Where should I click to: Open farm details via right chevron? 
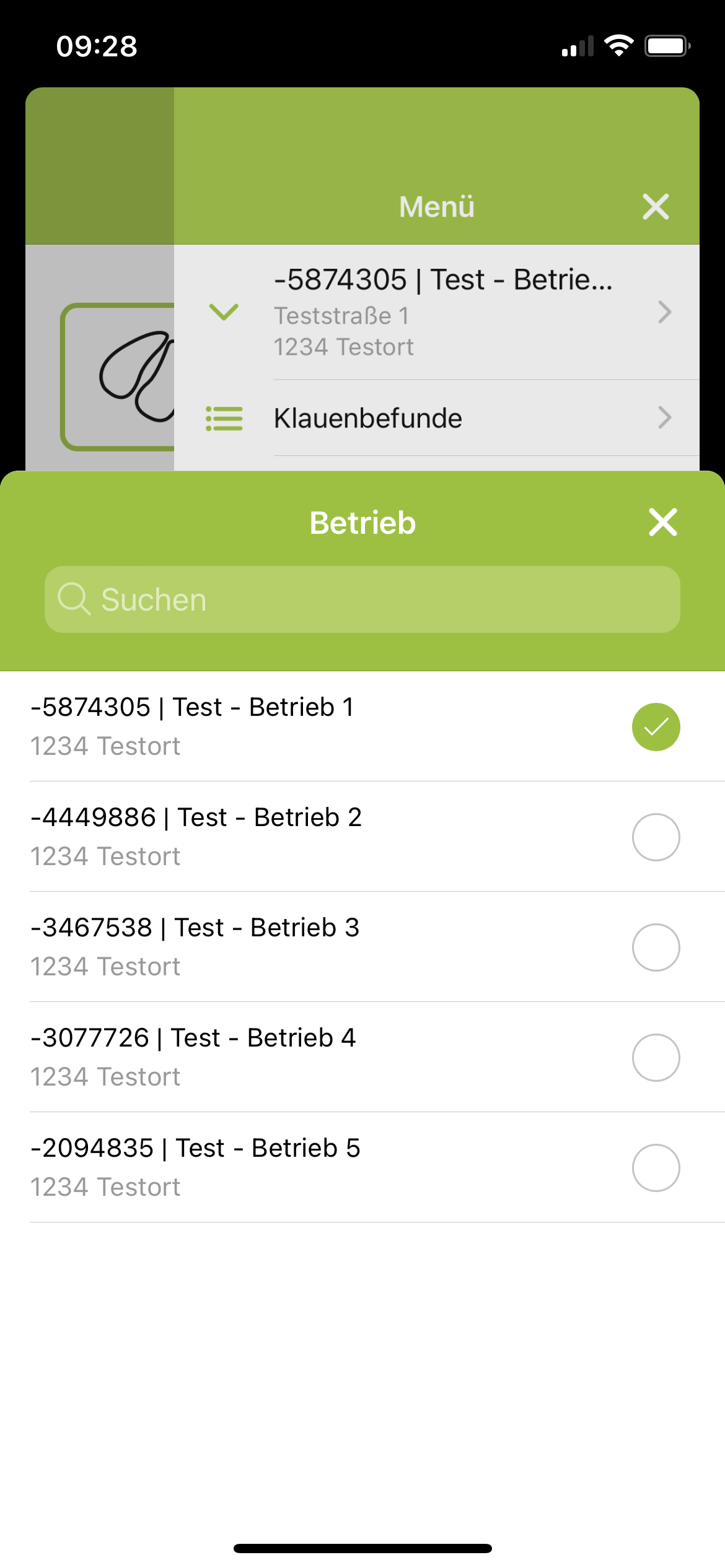click(664, 312)
